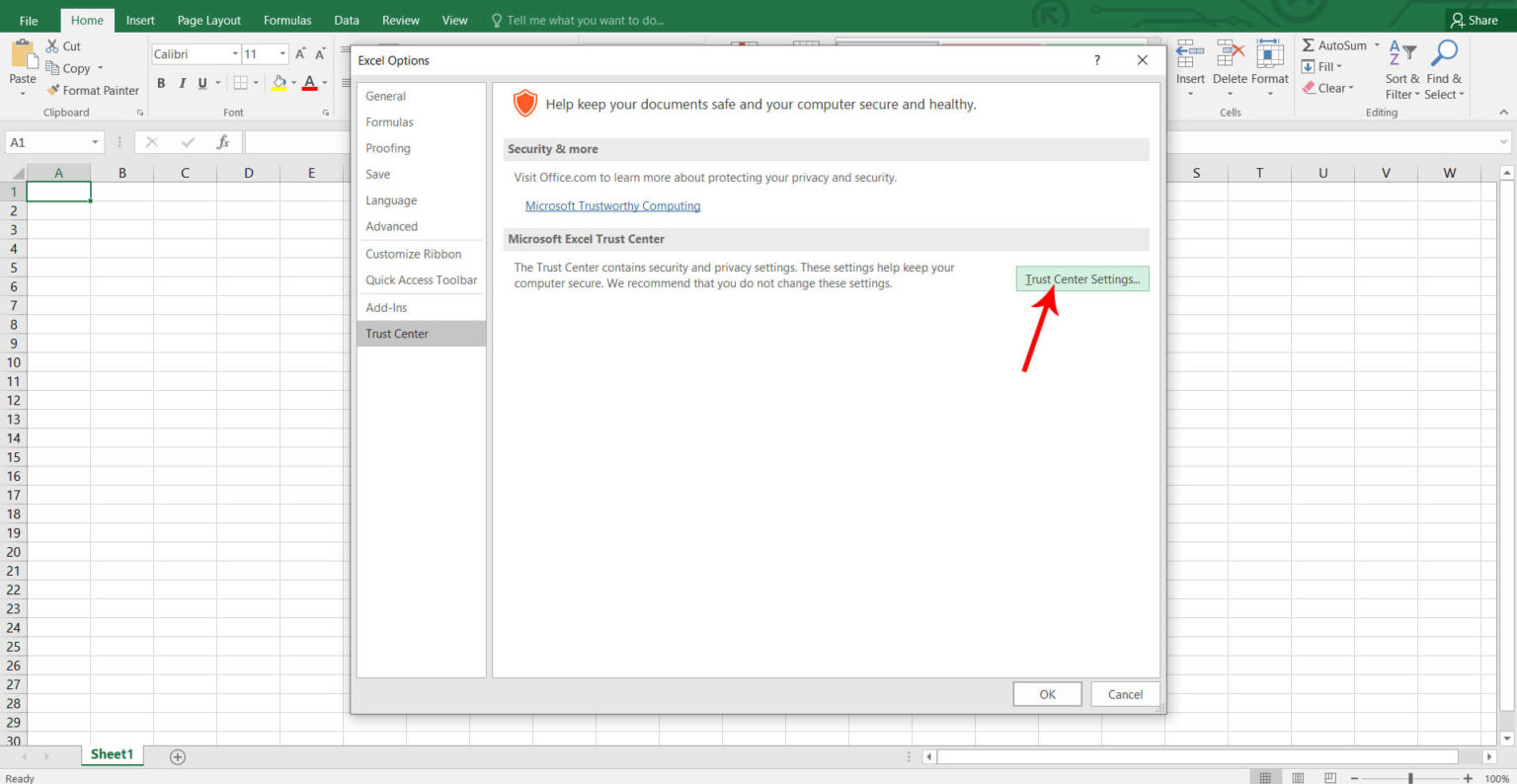Select Formulas category in Excel Options

point(421,122)
